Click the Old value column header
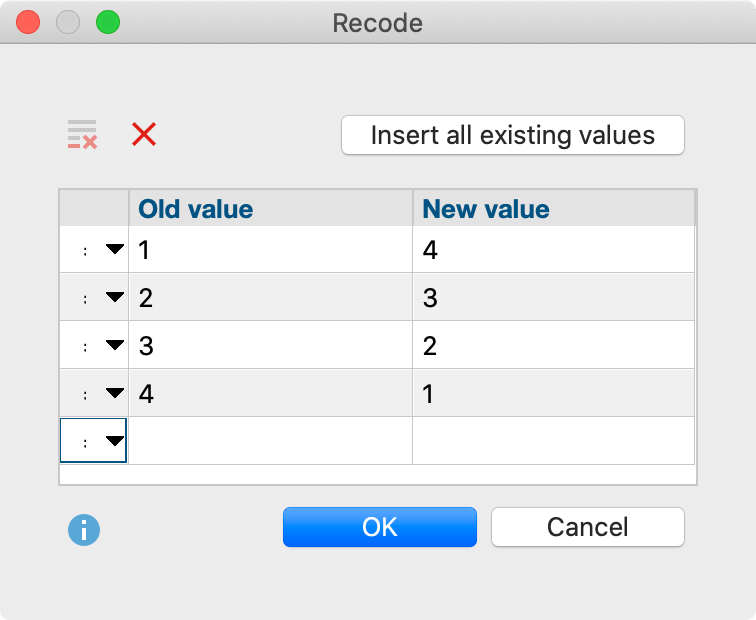 click(270, 209)
